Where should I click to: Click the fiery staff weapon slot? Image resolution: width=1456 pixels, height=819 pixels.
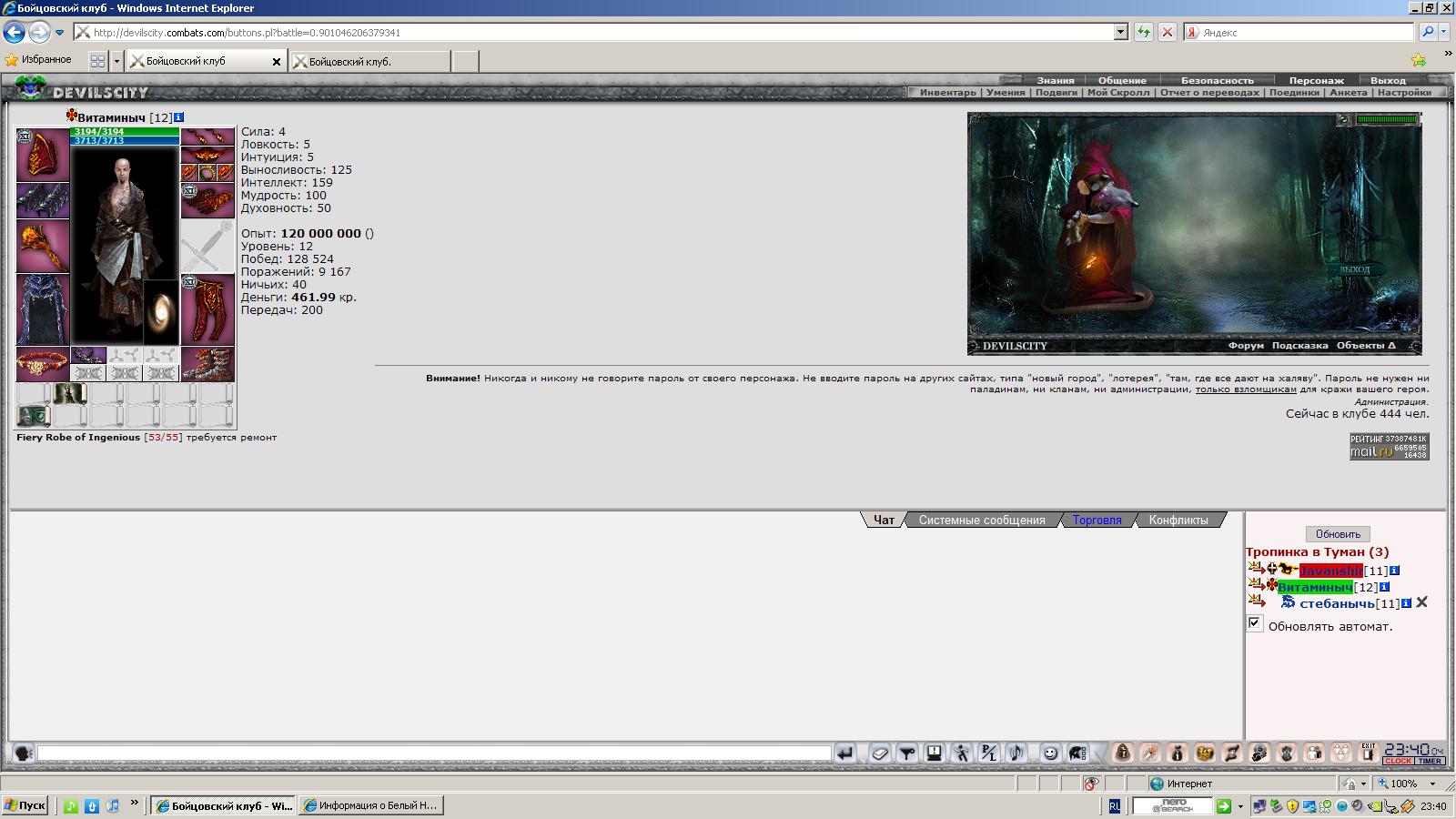click(x=43, y=246)
